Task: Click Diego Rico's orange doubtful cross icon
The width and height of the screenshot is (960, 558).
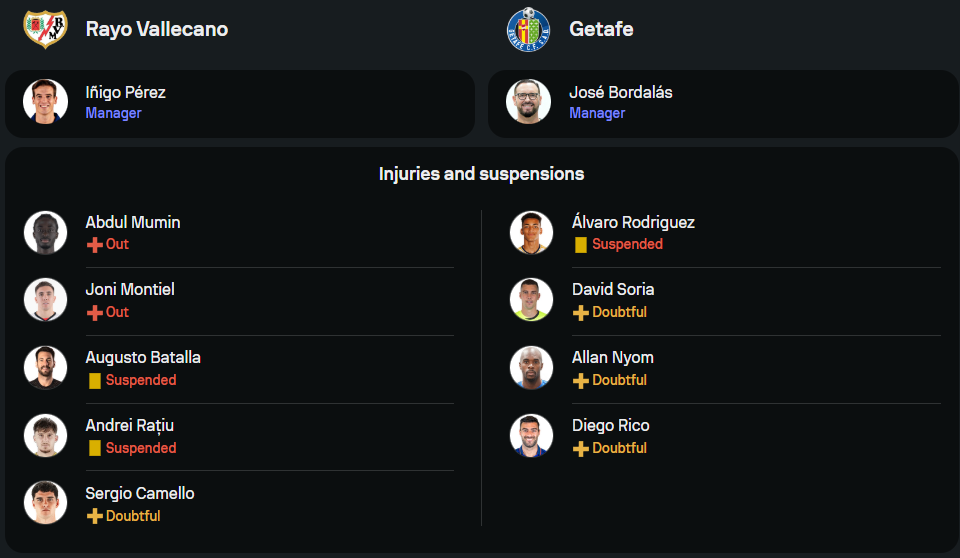Action: 580,448
